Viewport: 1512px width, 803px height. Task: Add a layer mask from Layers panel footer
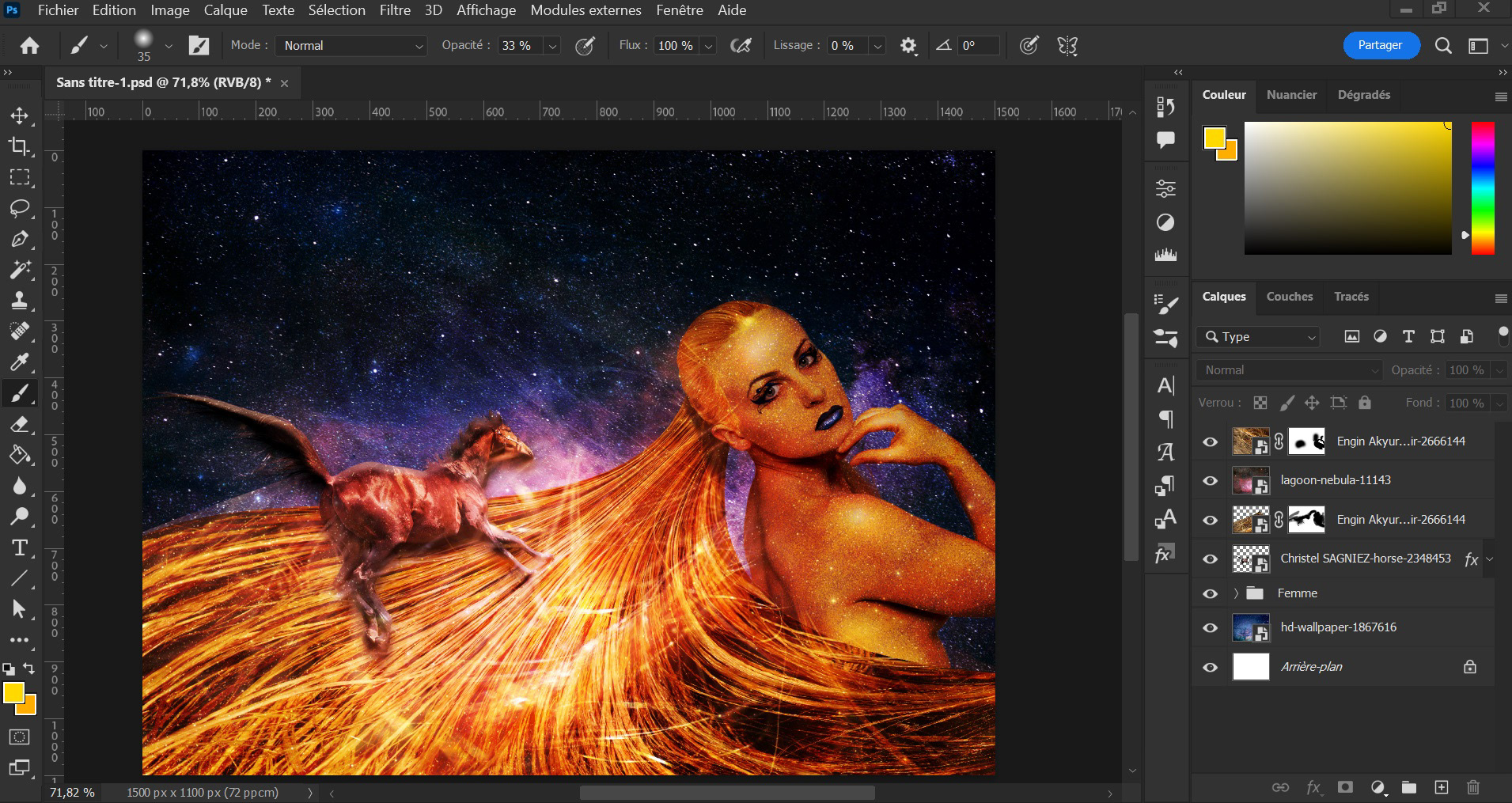point(1345,787)
